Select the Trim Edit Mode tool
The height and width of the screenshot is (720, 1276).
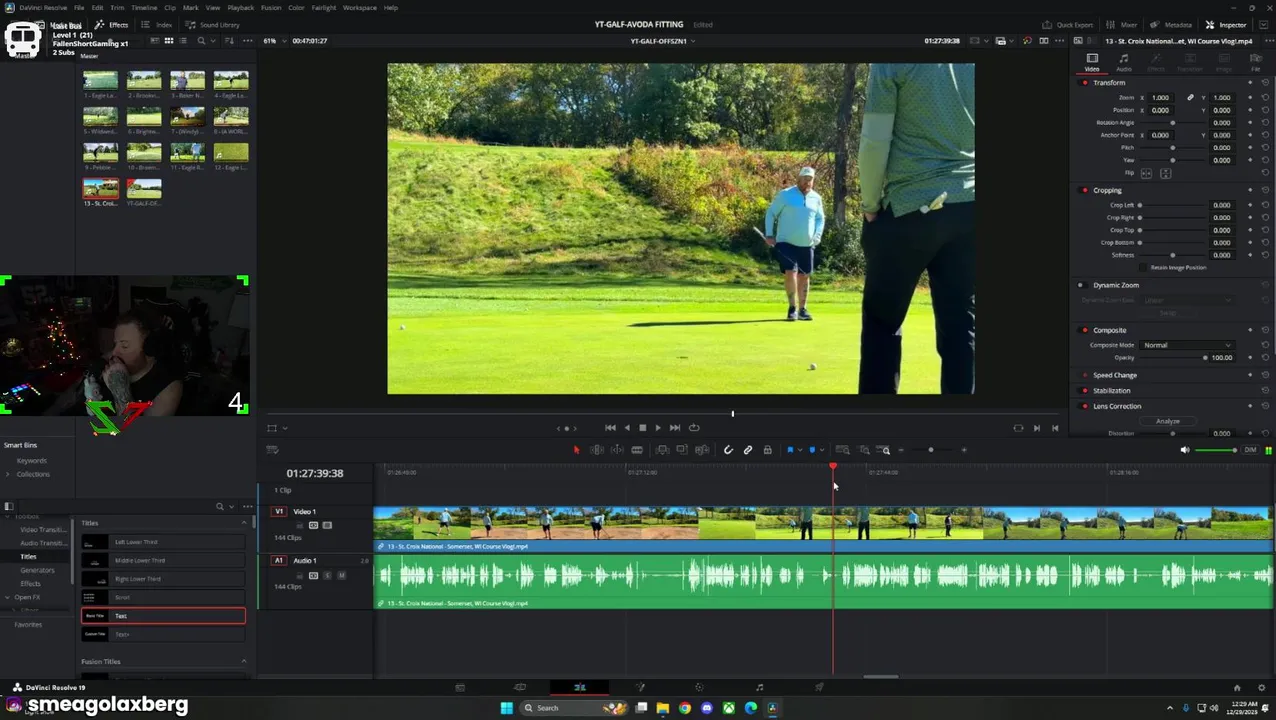[596, 450]
